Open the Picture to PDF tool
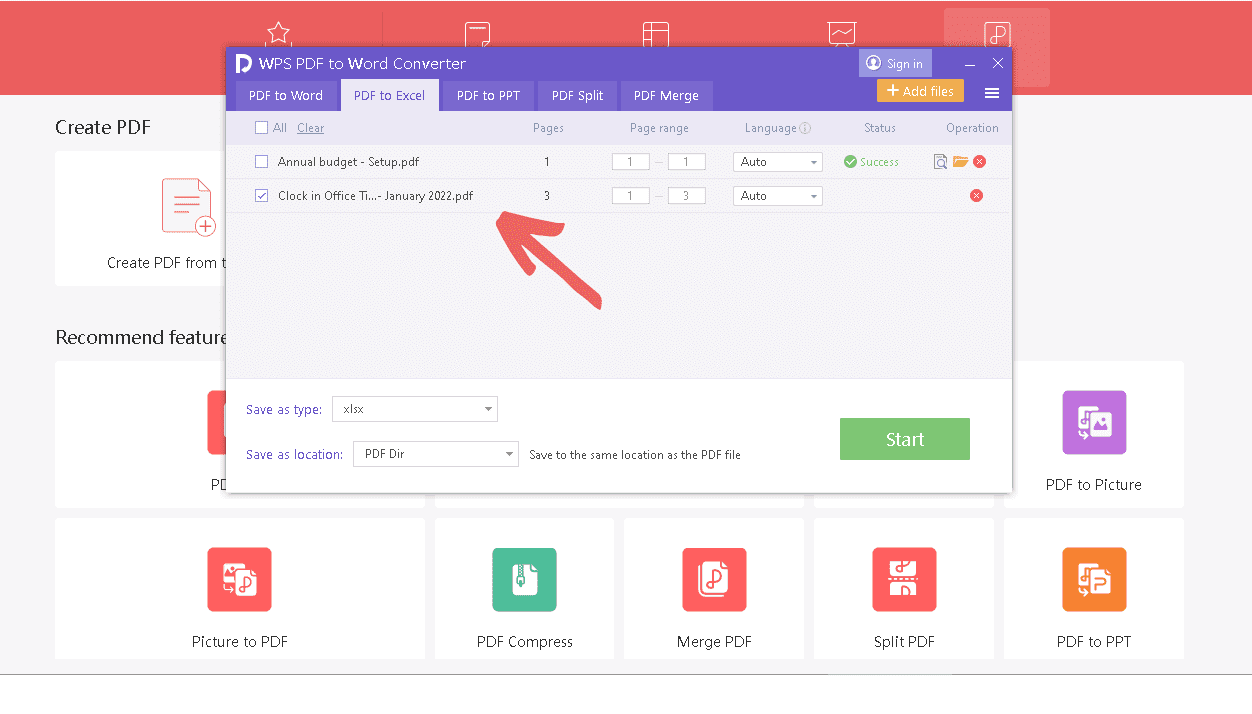 (239, 579)
